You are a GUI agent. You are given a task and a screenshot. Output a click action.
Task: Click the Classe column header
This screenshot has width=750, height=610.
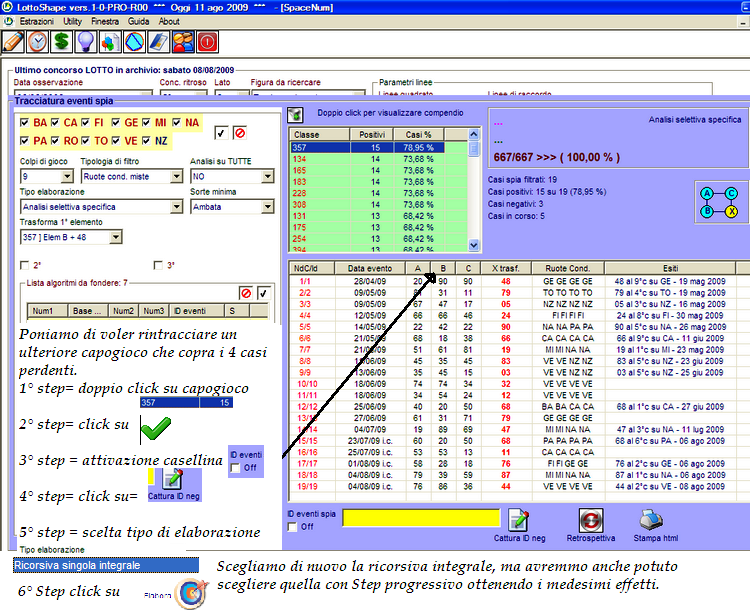tap(320, 134)
